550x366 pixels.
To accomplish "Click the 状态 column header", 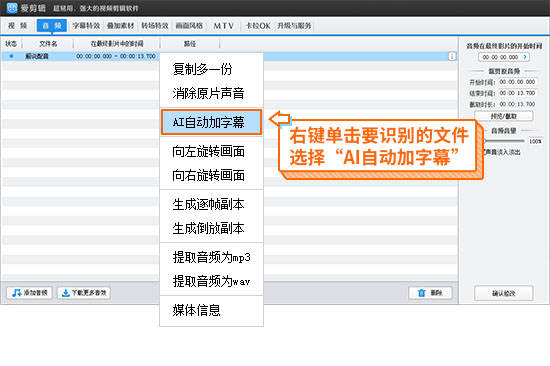I will [x=11, y=44].
